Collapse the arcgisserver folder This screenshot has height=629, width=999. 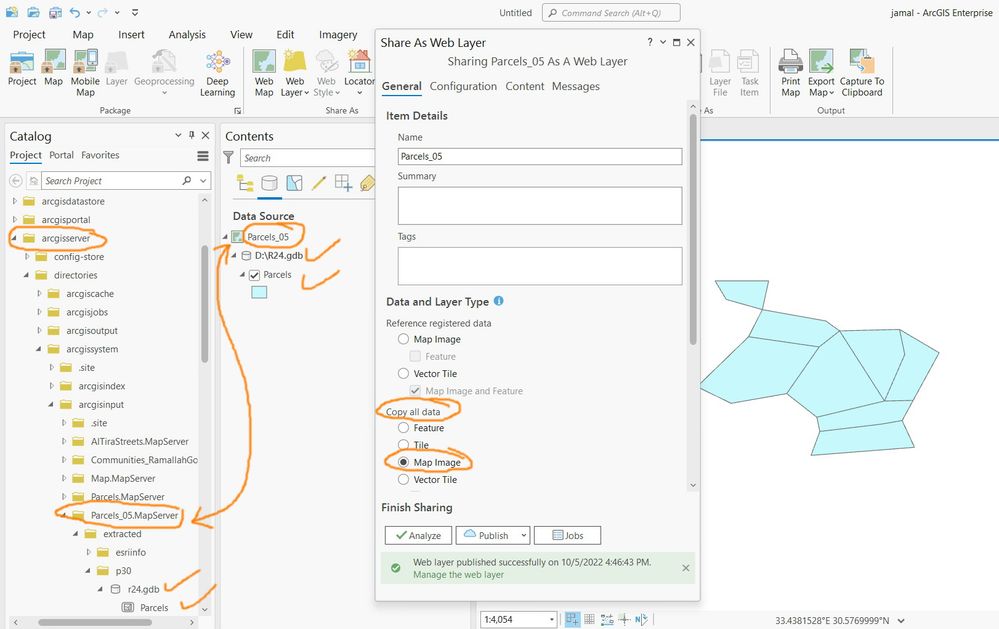pos(15,238)
